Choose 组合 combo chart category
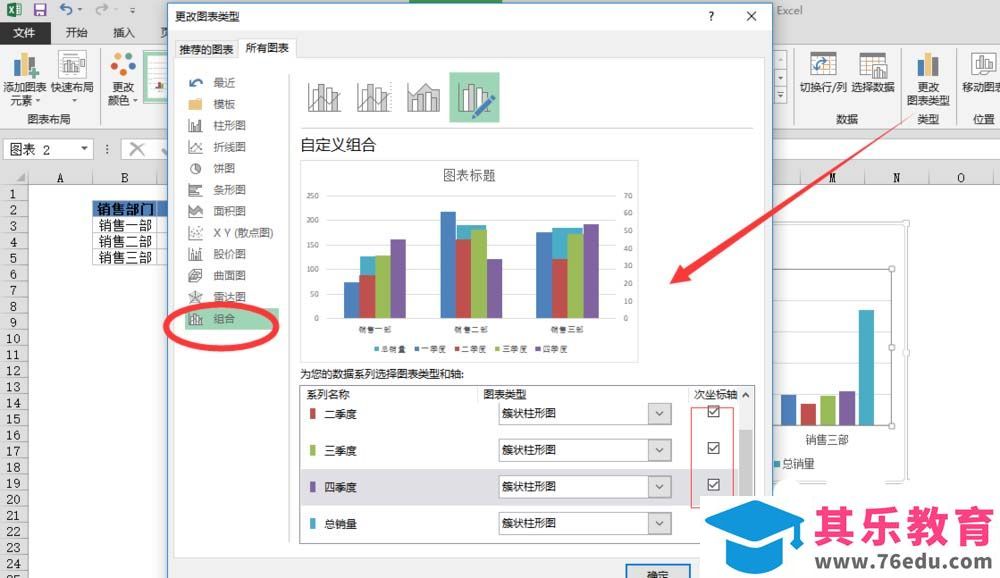 (232, 319)
